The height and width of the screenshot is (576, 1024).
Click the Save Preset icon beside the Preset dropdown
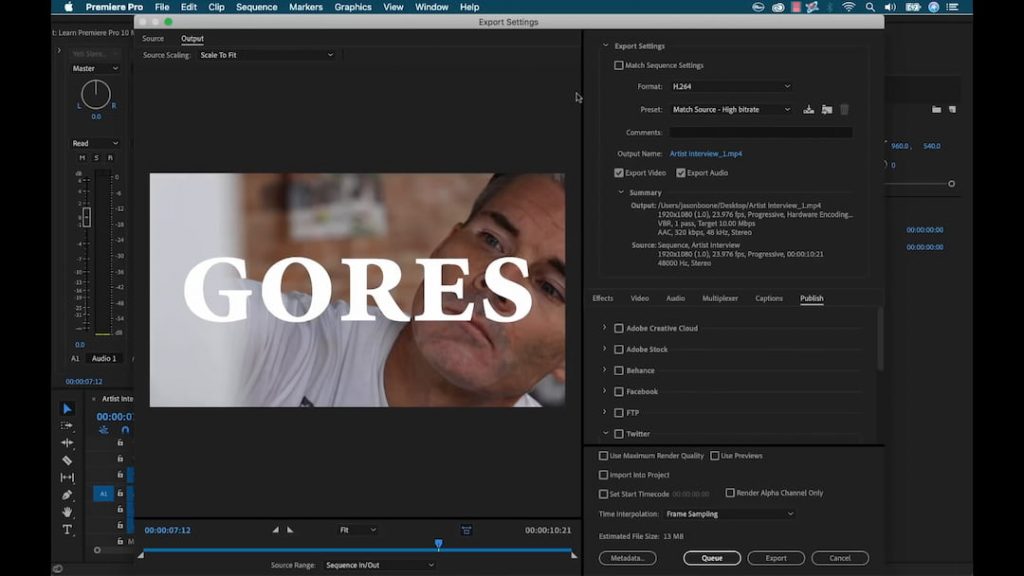click(809, 109)
